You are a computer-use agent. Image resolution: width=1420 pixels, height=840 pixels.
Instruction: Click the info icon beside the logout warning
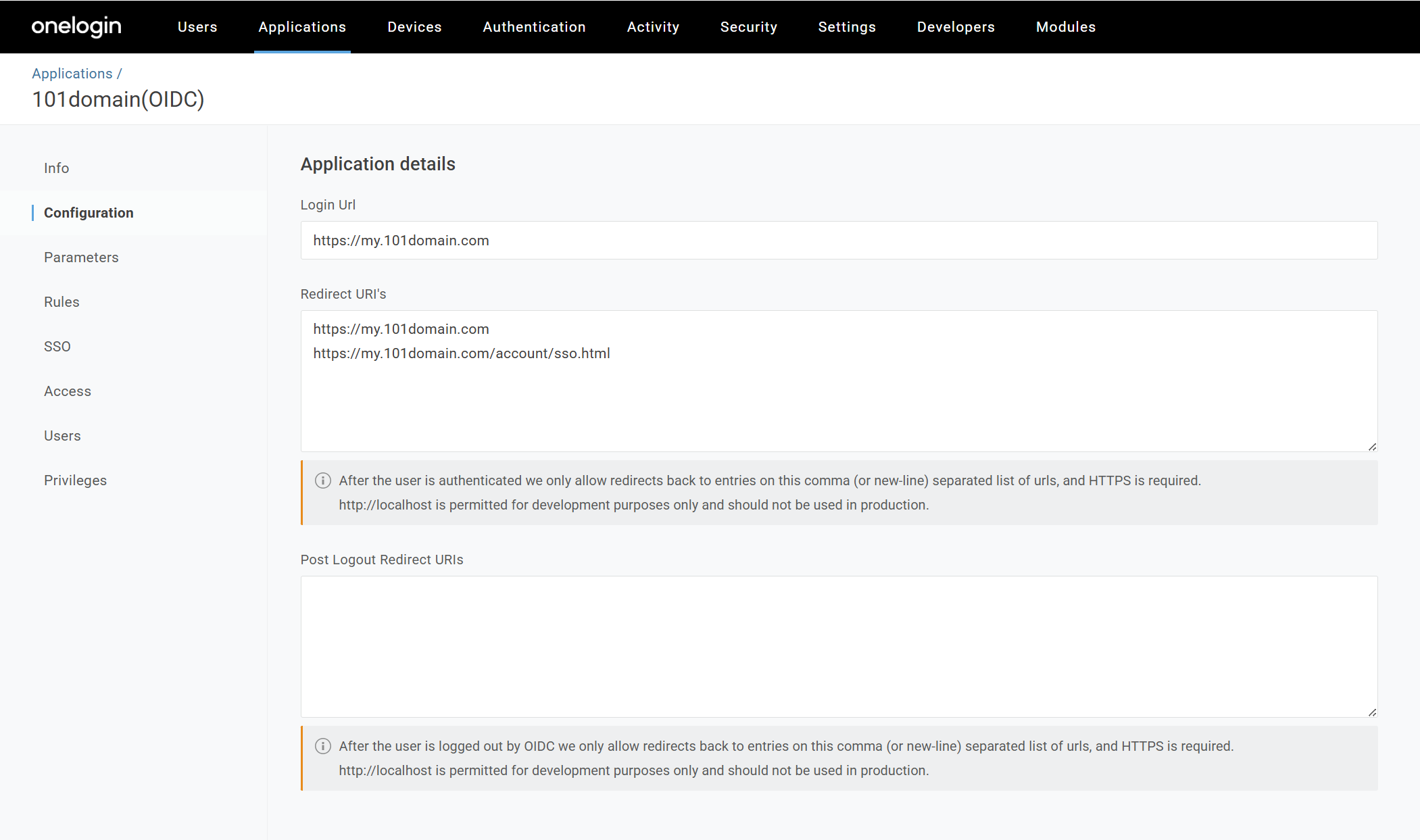coord(322,746)
